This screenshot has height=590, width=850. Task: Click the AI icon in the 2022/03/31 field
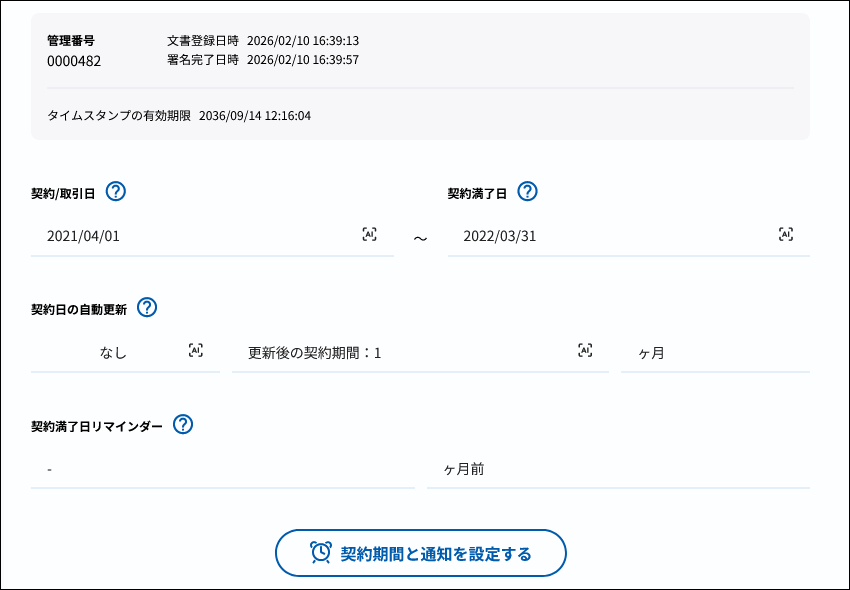[x=786, y=234]
